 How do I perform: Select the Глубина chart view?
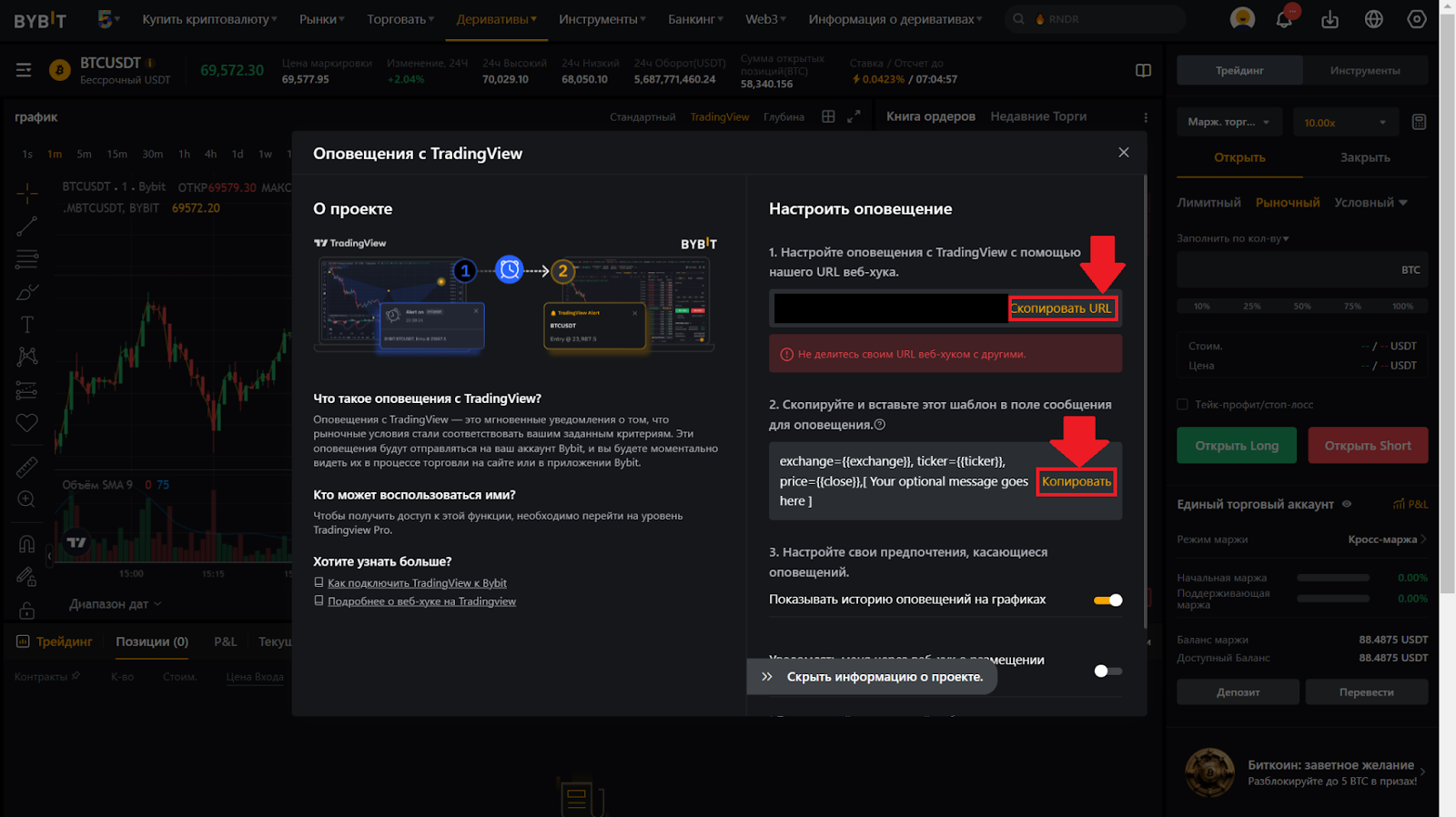point(784,117)
